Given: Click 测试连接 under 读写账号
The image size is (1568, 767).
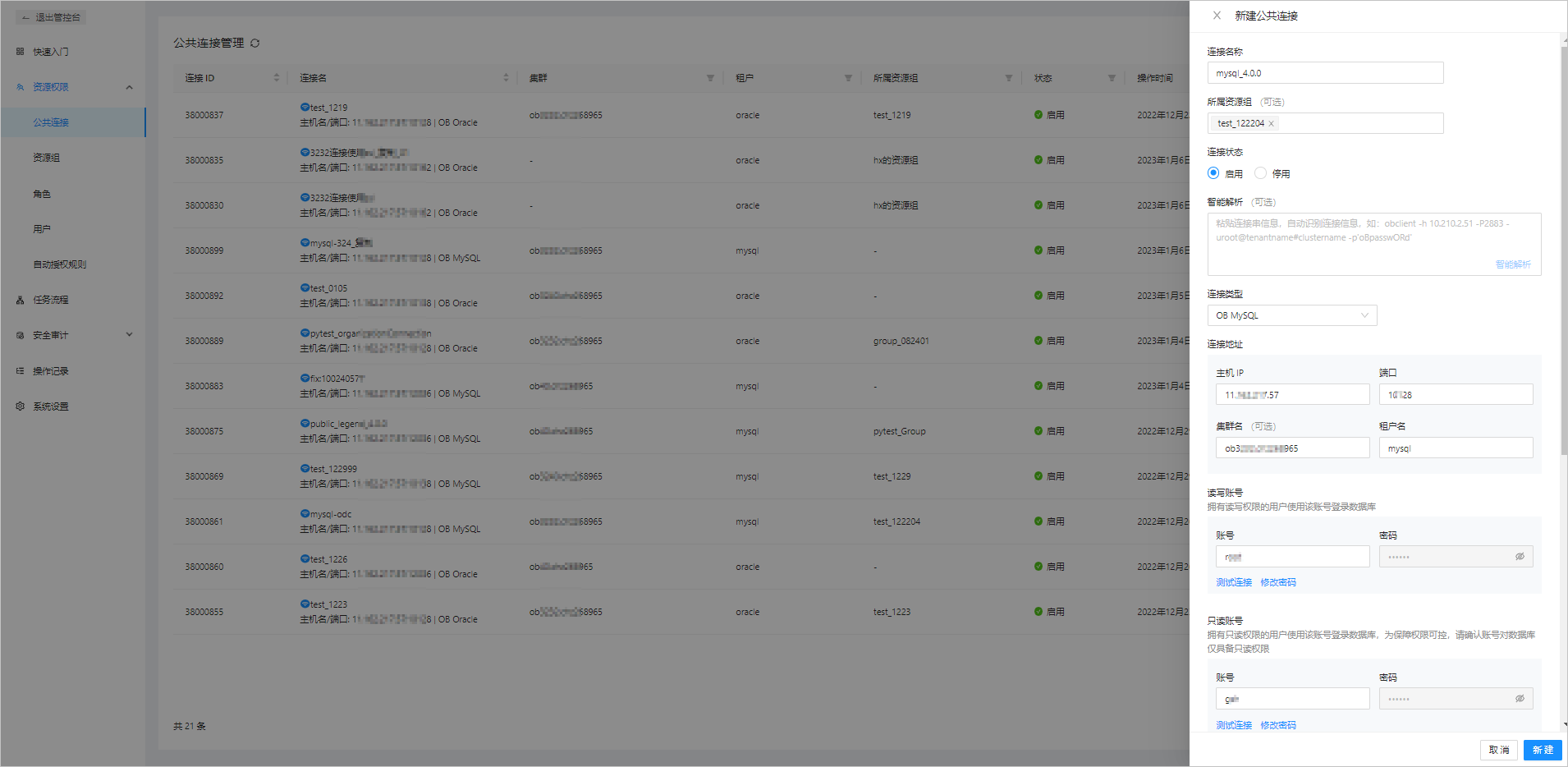Looking at the screenshot, I should pyautogui.click(x=1234, y=582).
